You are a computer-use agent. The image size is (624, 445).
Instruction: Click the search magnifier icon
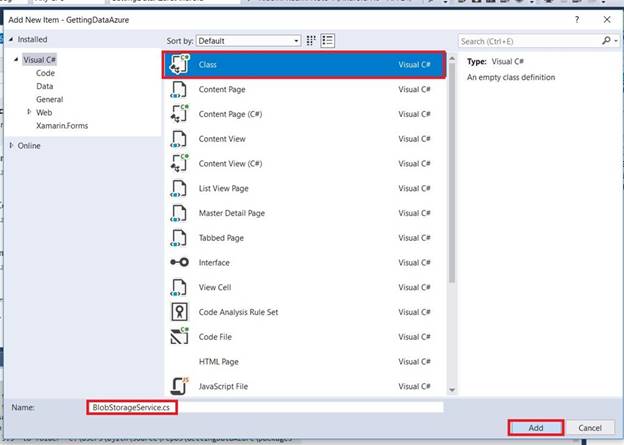pyautogui.click(x=606, y=41)
